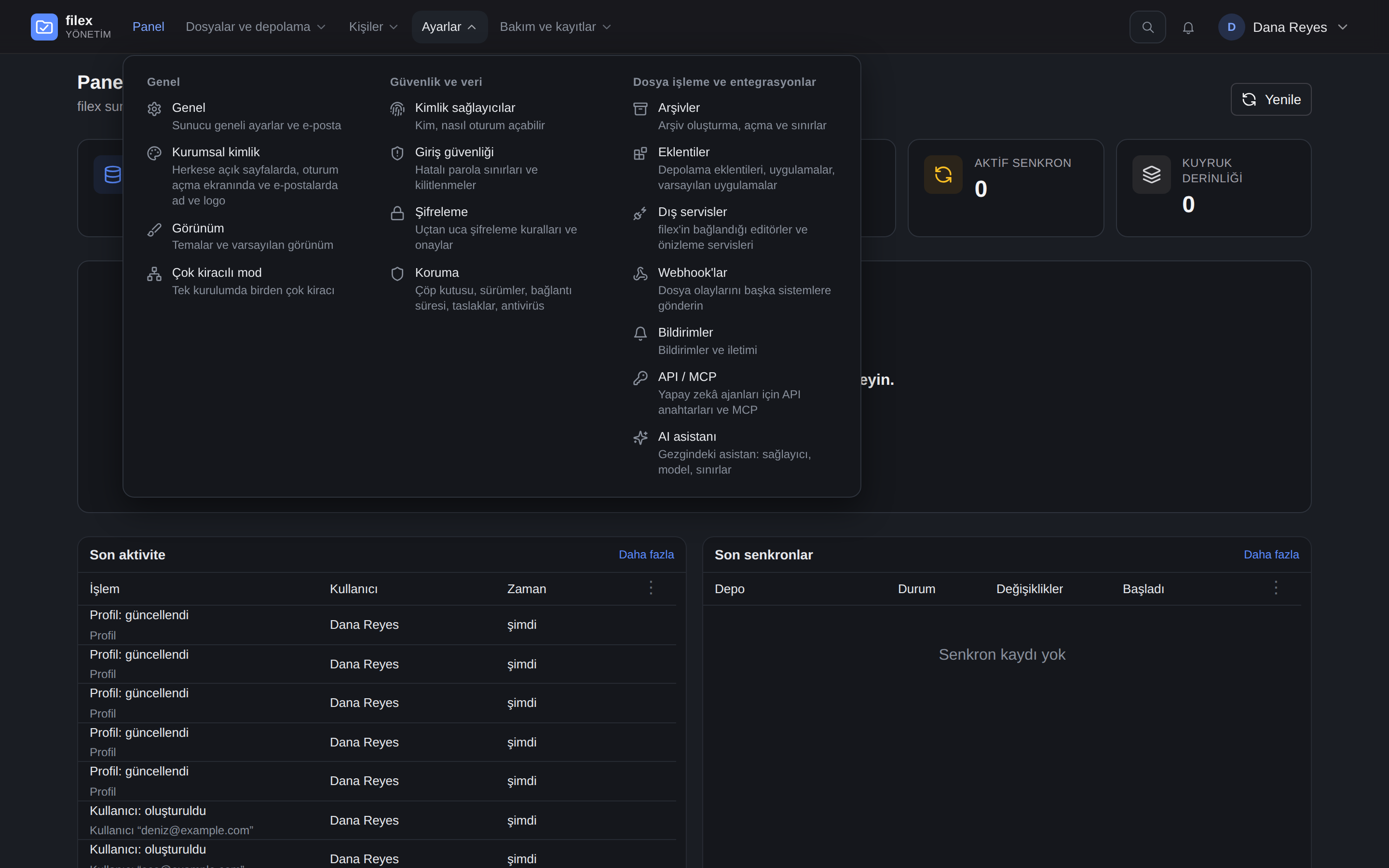
Task: Expand the Bakım ve kayıtlar menu
Action: pos(555,27)
